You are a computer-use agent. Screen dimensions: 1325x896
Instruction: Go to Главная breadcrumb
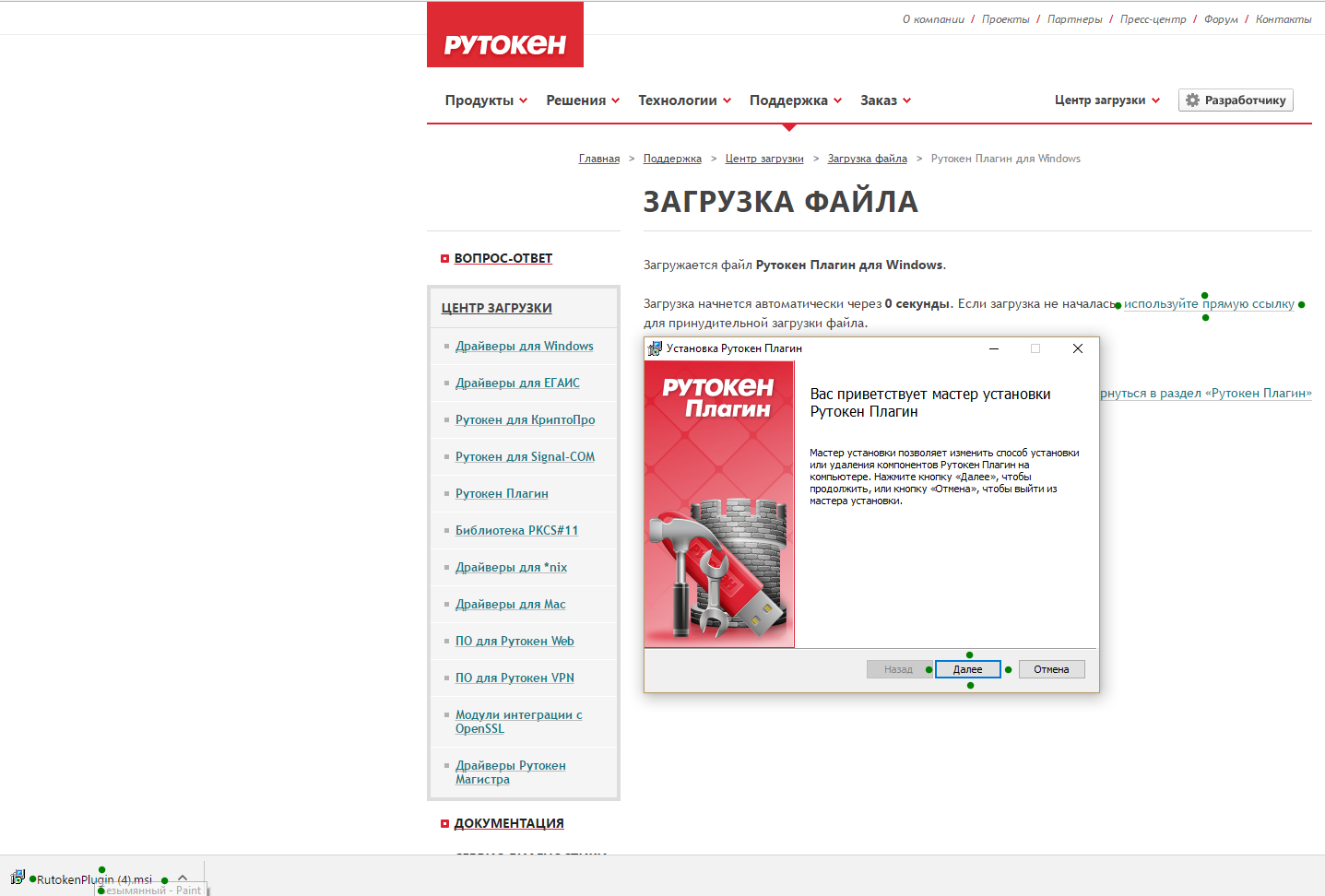click(x=599, y=159)
